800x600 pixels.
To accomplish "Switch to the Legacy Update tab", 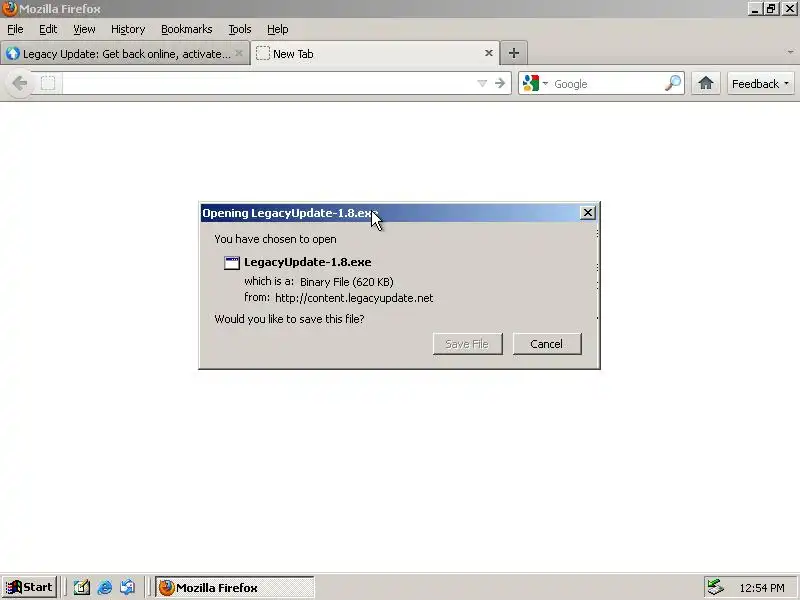I will (125, 54).
